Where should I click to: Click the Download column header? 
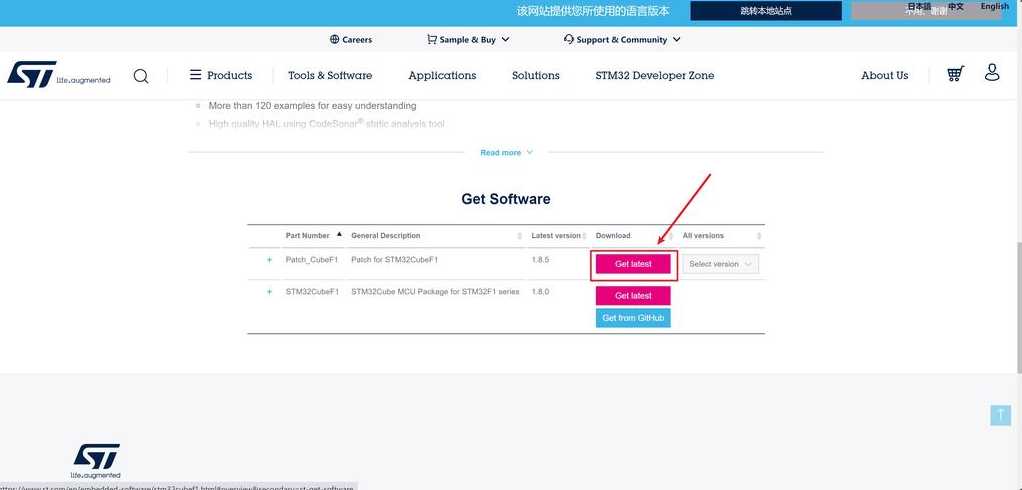point(613,235)
